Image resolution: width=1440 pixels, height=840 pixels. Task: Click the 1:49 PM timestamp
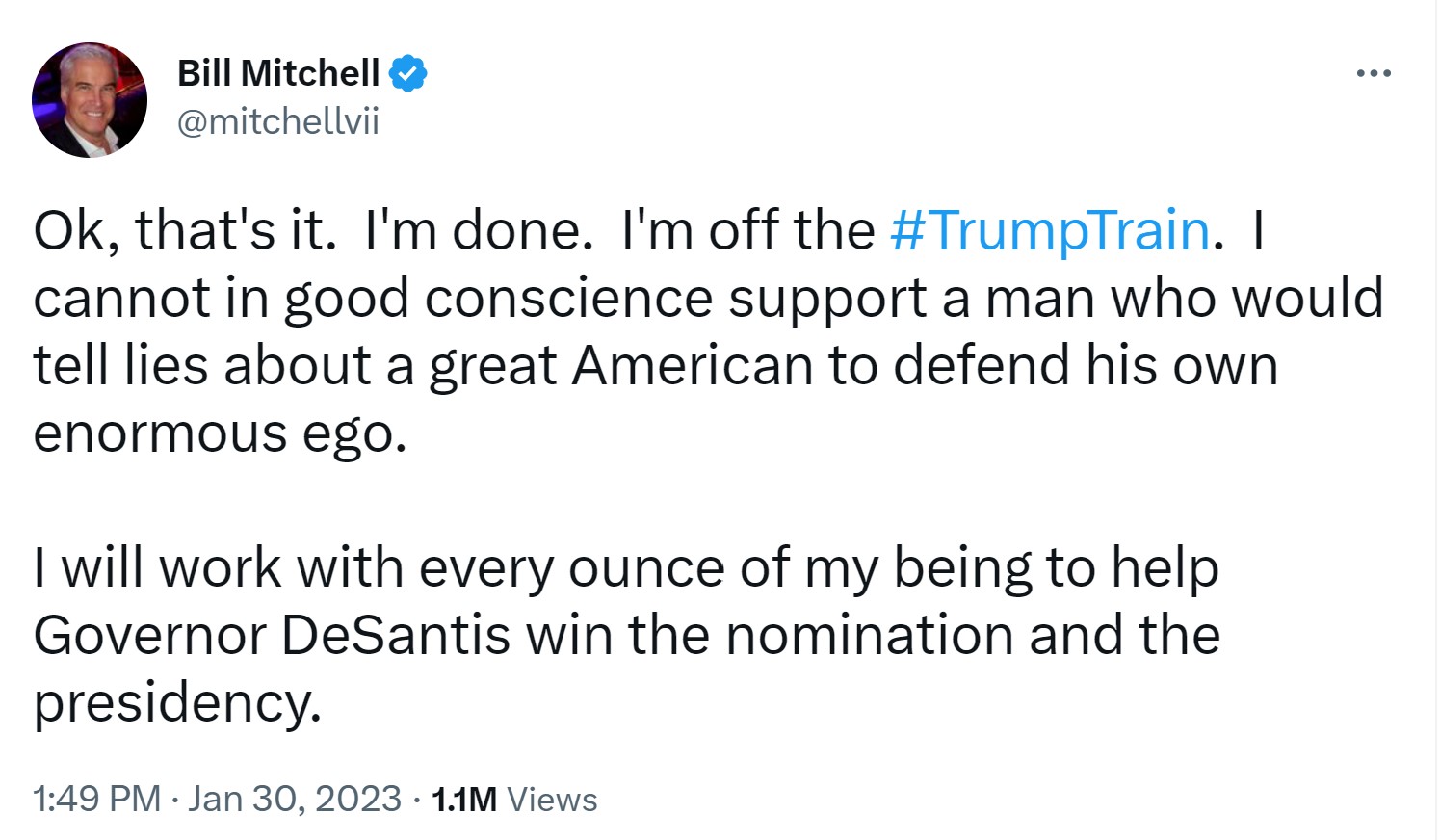[x=96, y=799]
